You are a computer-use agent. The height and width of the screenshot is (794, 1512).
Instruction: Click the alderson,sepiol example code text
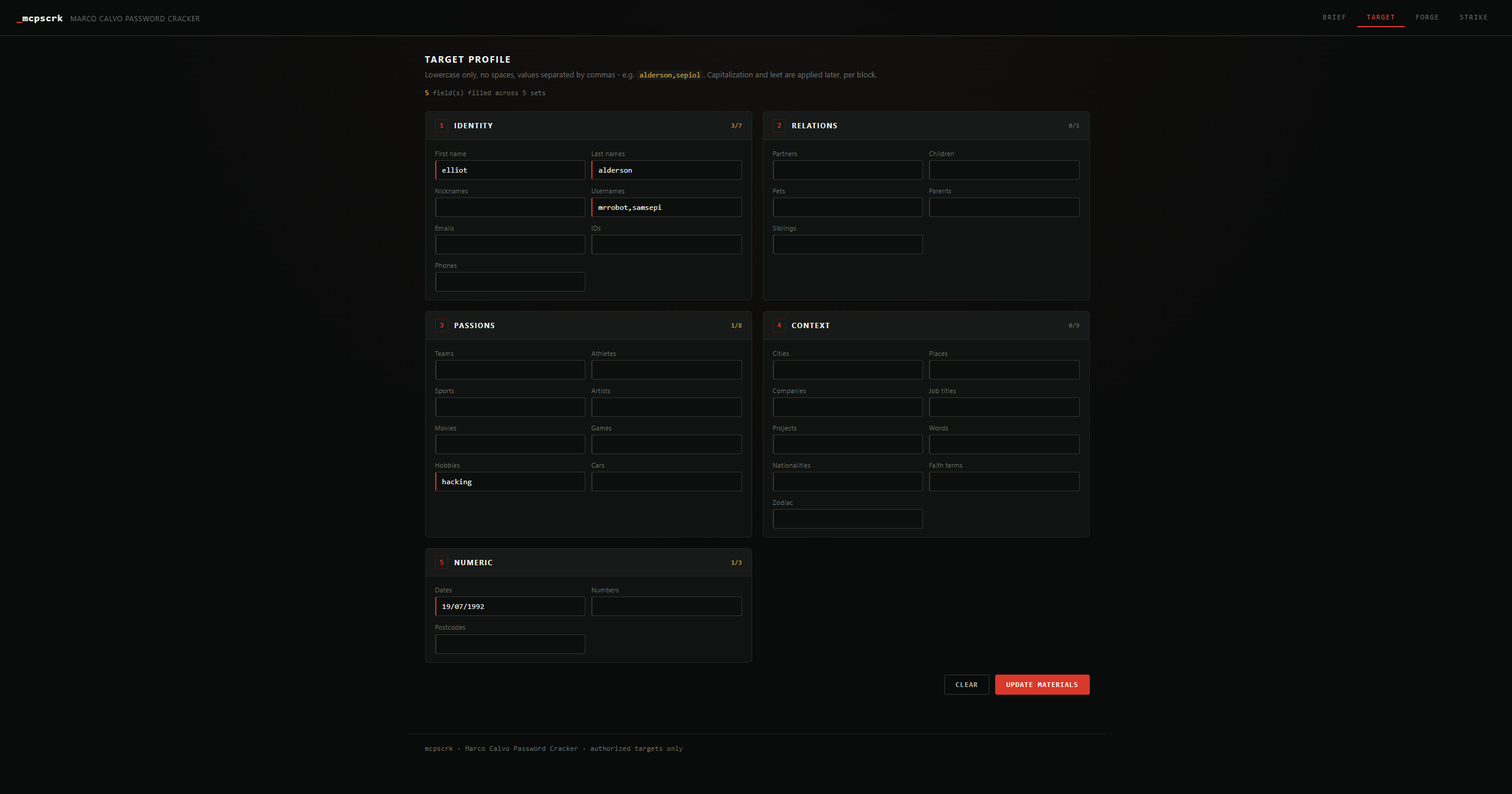coord(669,75)
